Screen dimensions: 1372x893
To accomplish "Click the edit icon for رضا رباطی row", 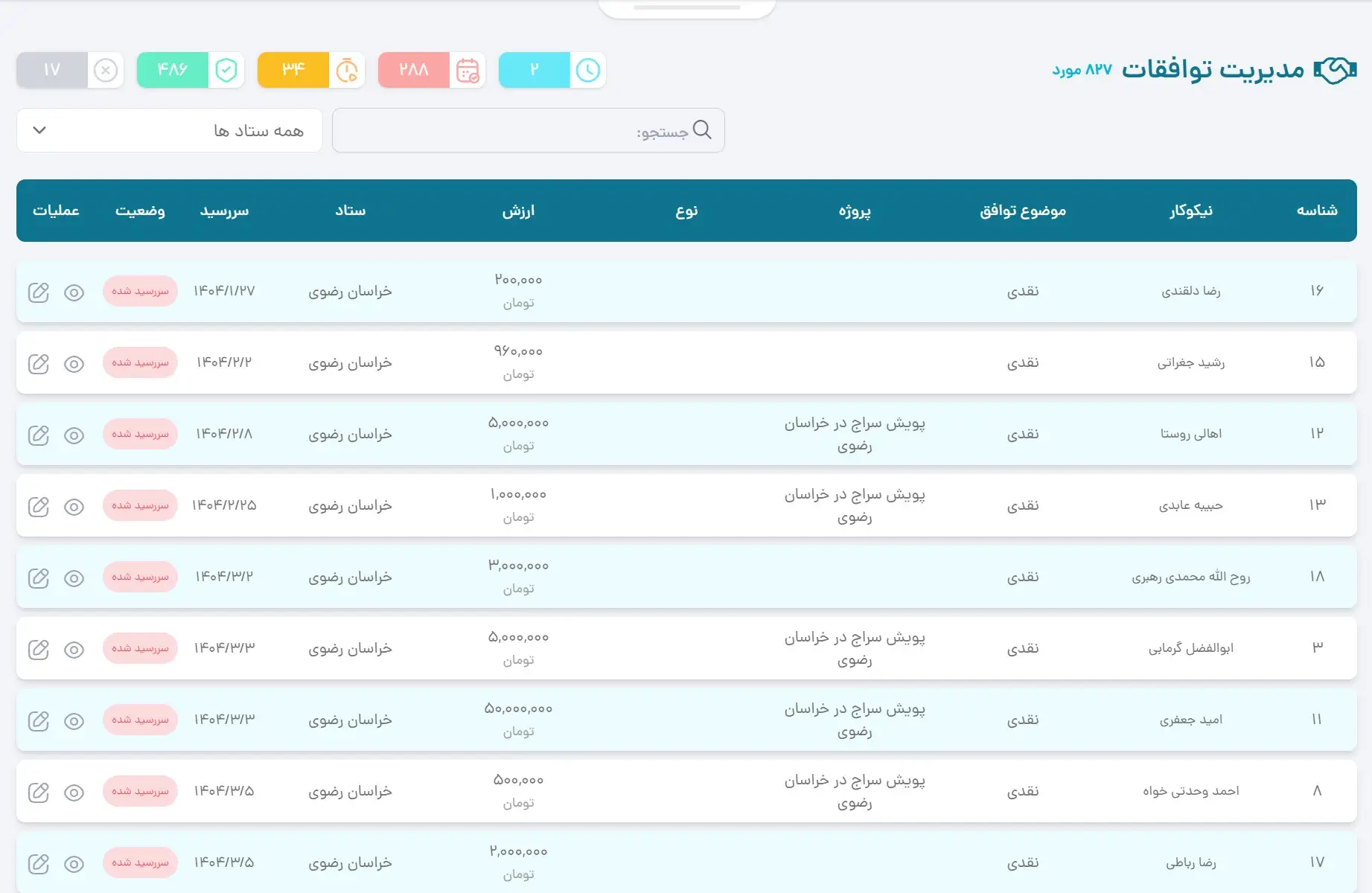I will pyautogui.click(x=39, y=864).
